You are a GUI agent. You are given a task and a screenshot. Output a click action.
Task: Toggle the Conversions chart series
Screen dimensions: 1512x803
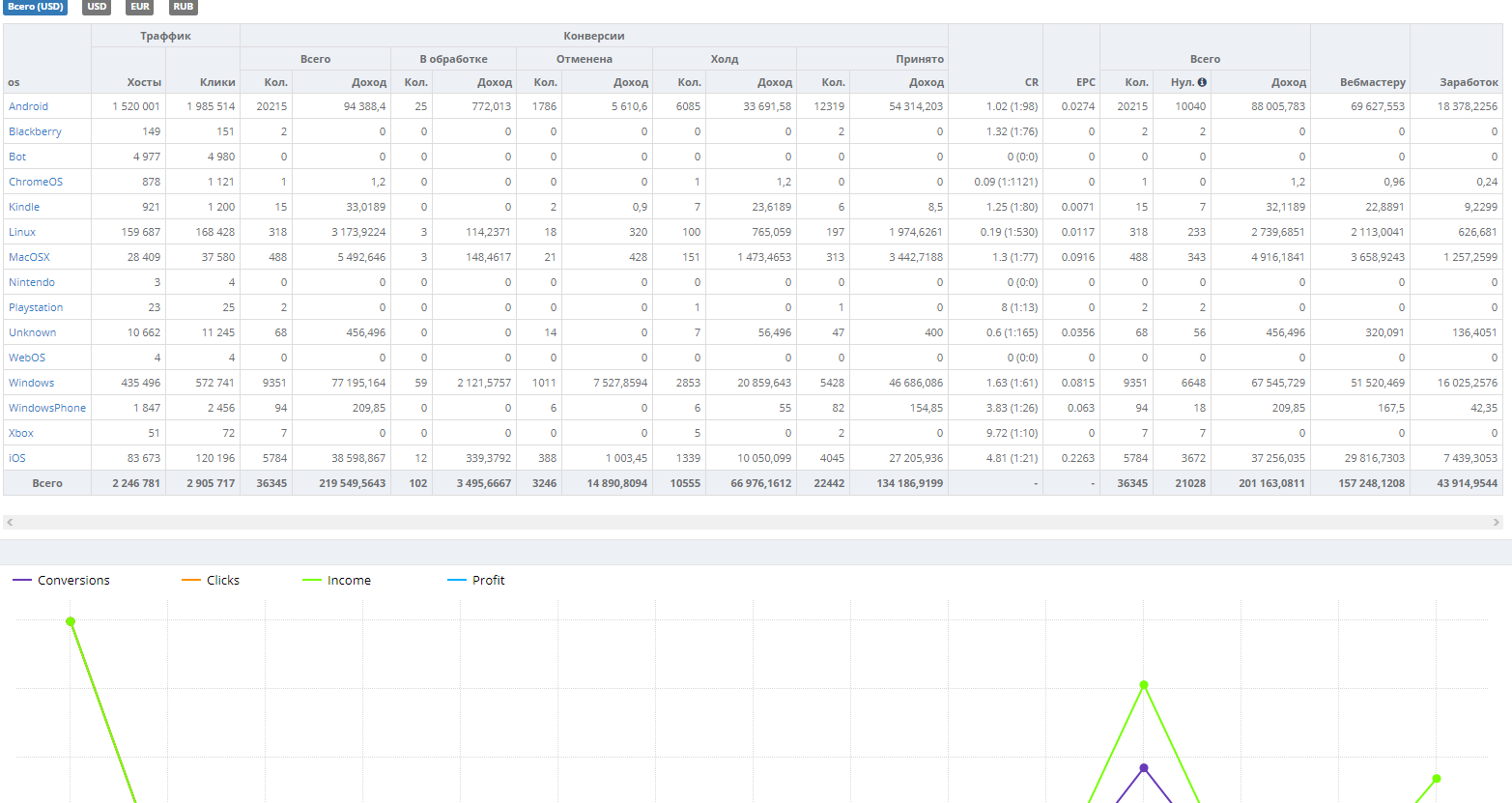click(x=62, y=580)
